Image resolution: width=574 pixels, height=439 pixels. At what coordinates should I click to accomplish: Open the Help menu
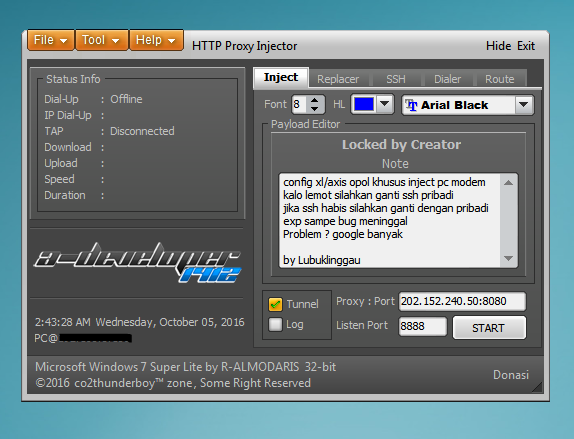tap(156, 40)
